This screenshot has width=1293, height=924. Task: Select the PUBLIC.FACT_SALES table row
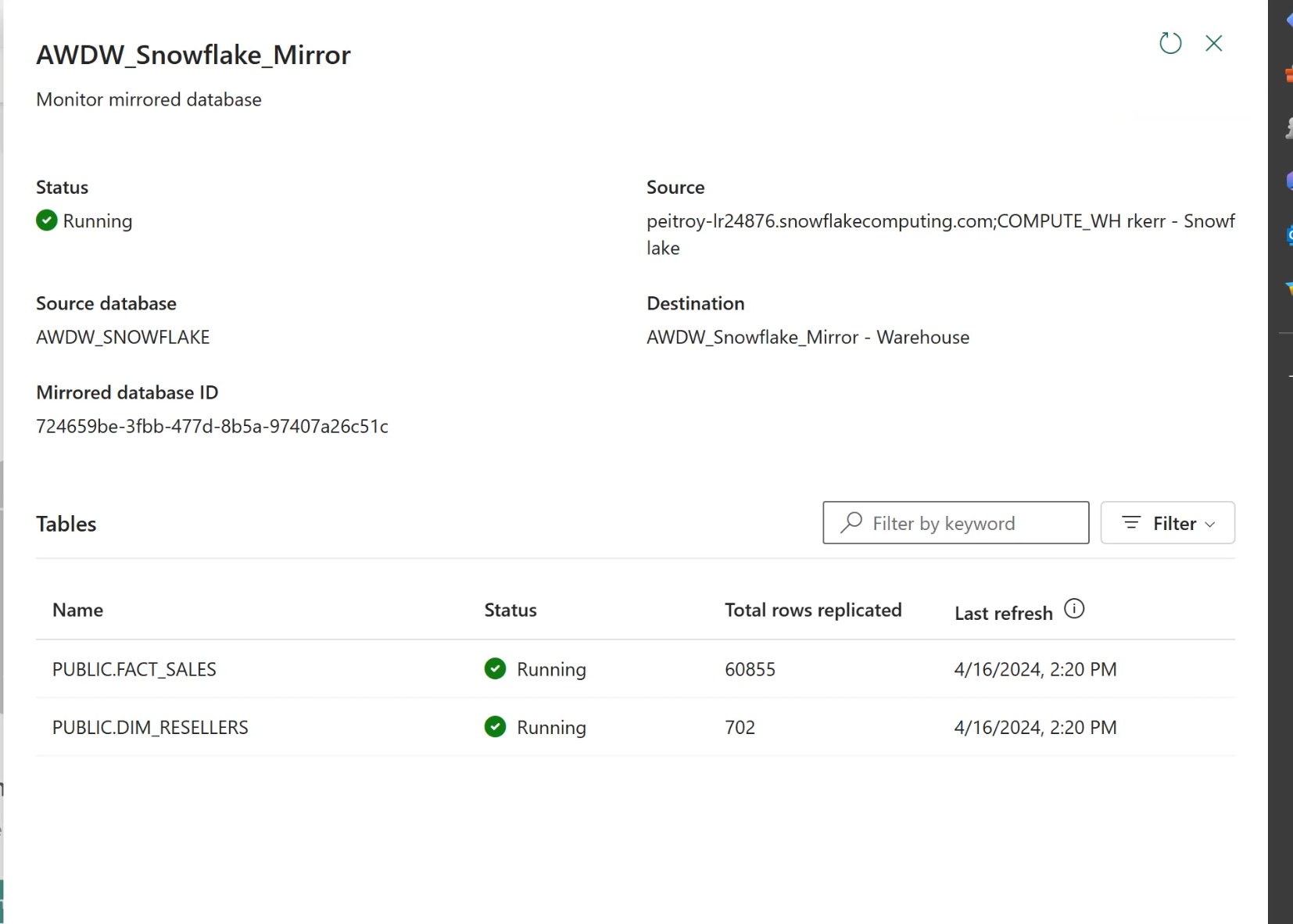(x=134, y=669)
